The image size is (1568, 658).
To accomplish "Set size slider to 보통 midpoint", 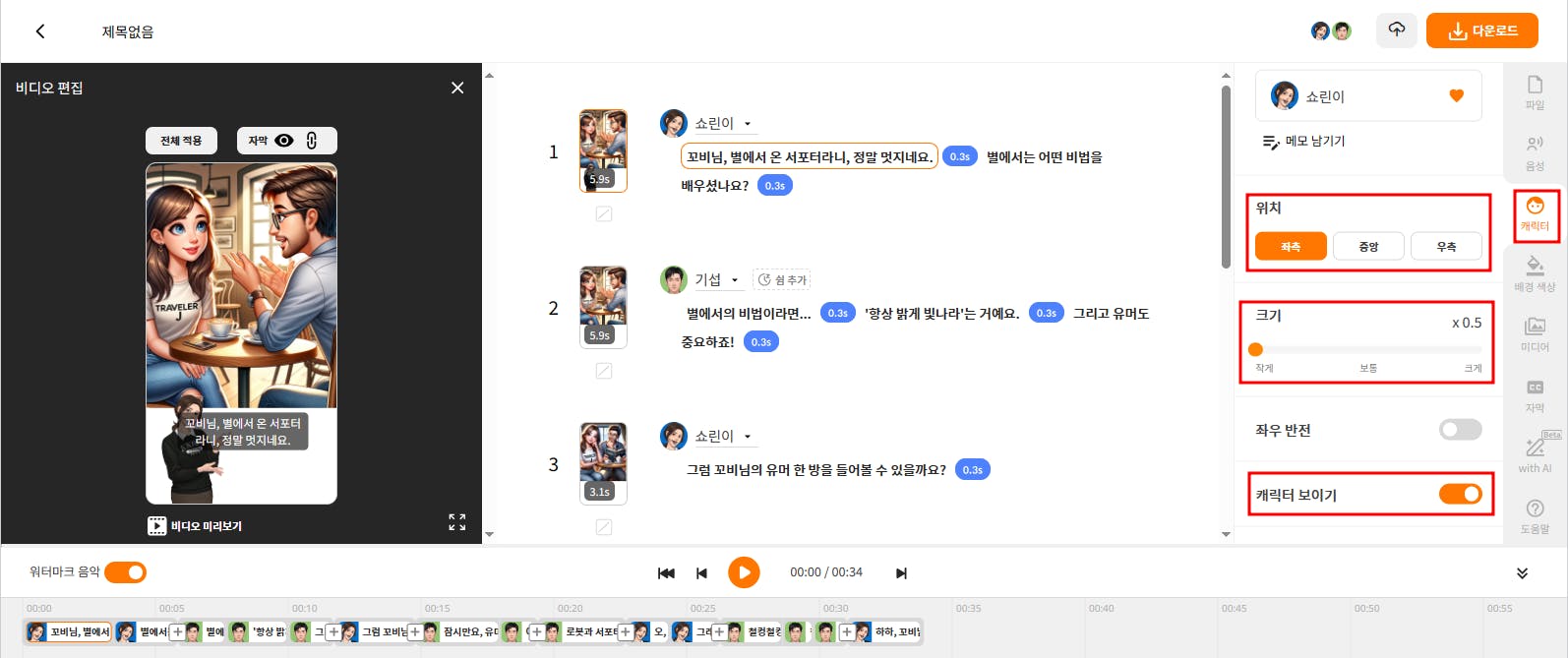I will pyautogui.click(x=1368, y=349).
